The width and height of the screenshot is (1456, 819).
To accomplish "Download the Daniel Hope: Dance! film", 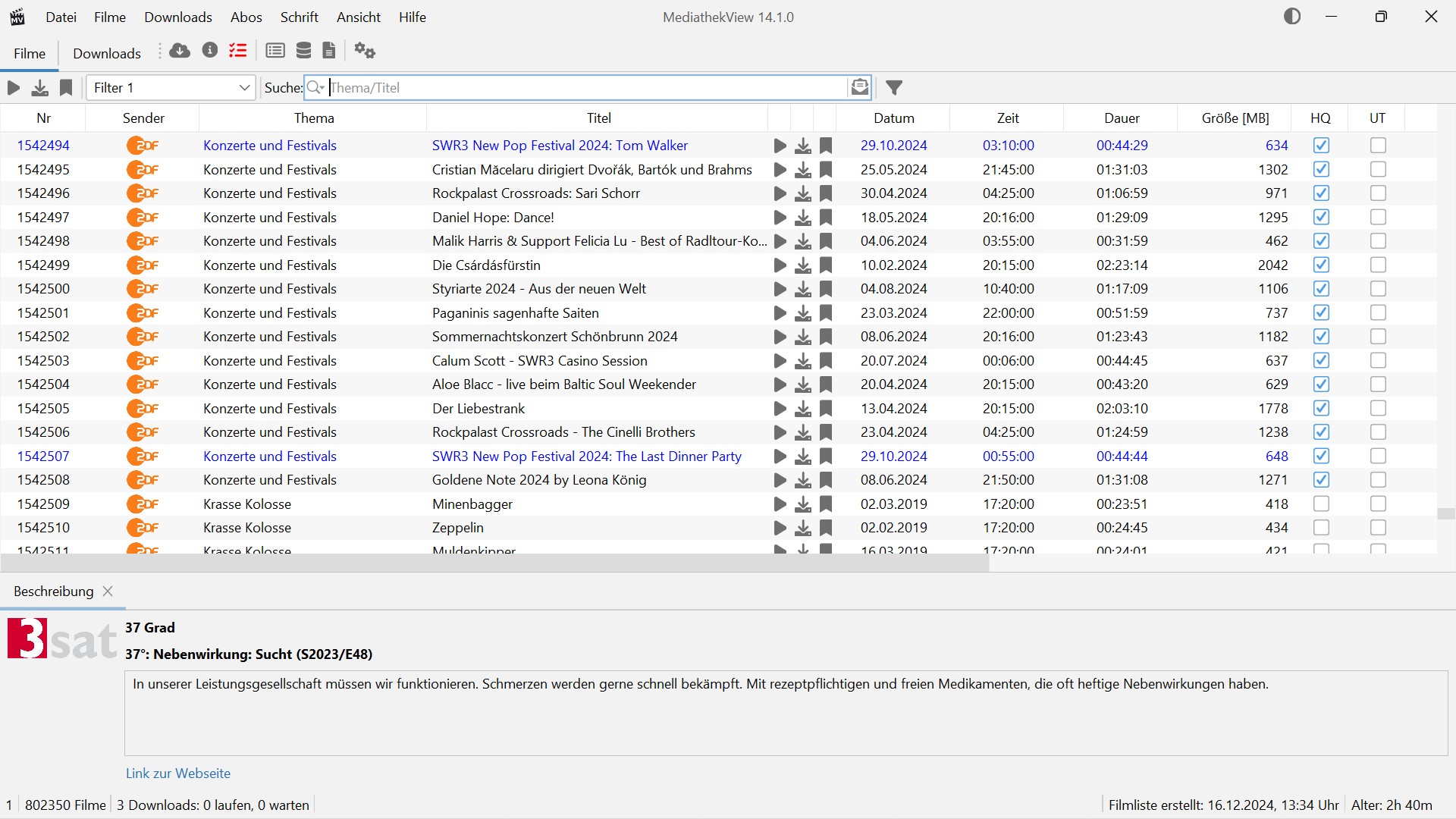I will click(x=803, y=218).
